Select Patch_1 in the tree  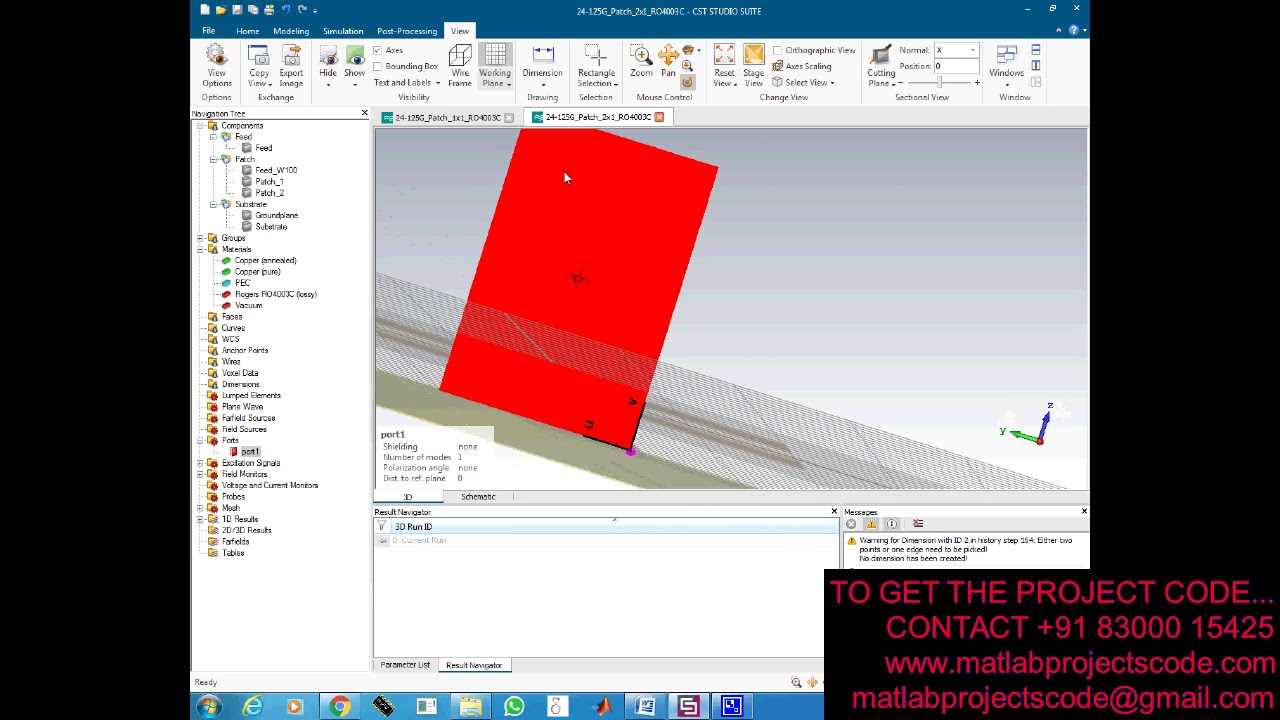[269, 182]
